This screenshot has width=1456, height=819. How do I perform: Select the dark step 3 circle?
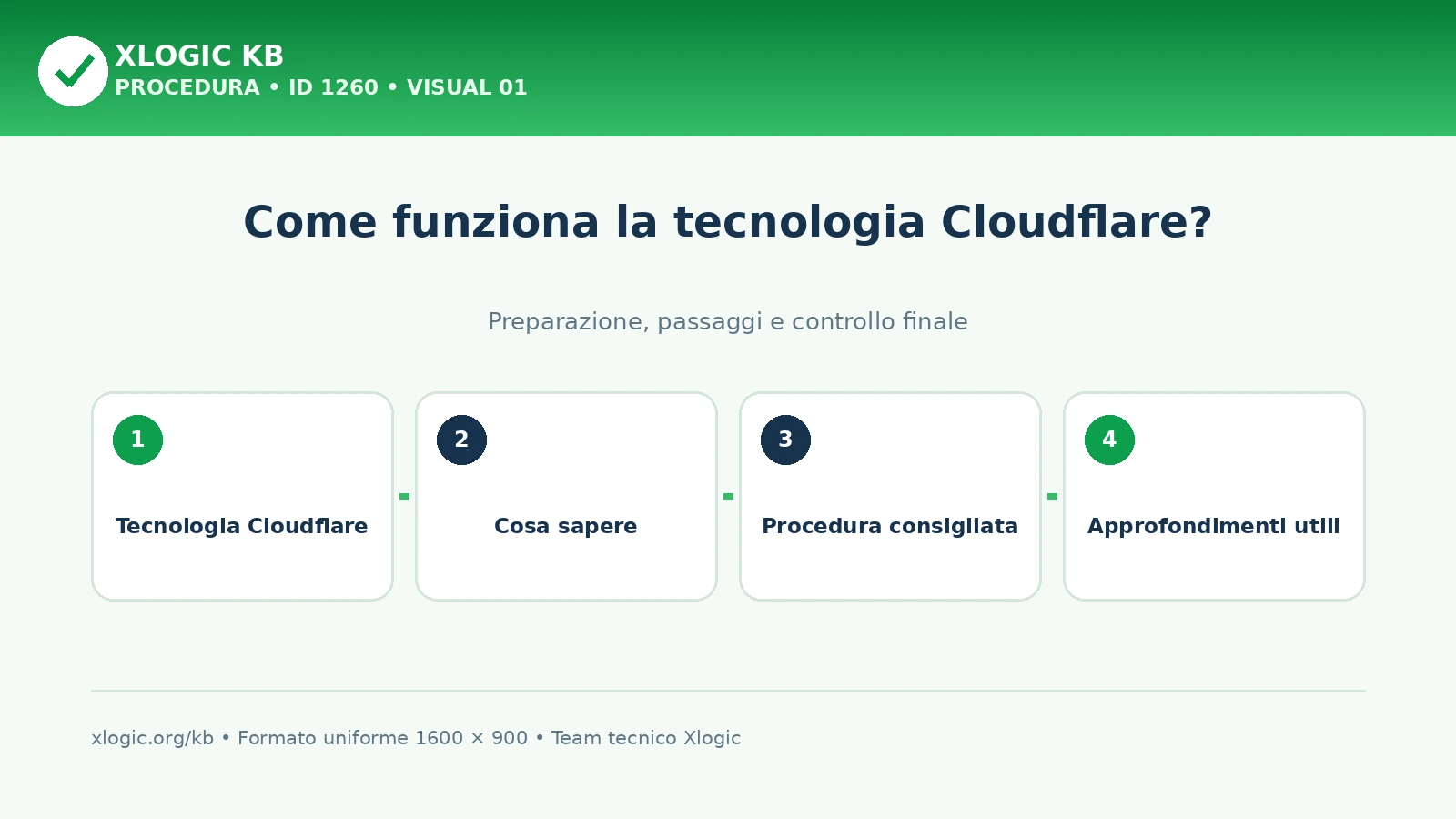785,440
